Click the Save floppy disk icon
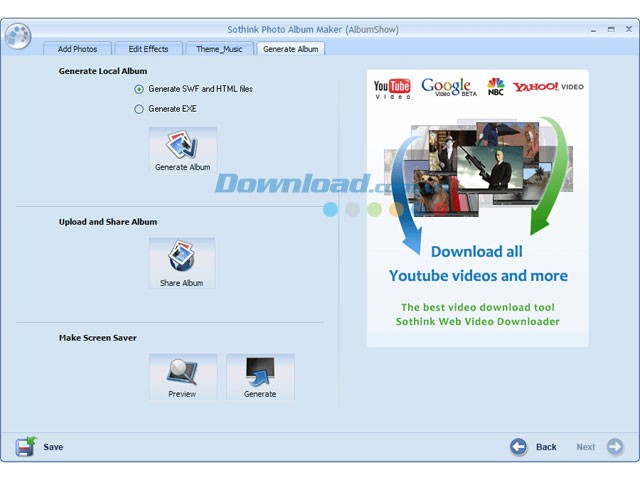Image resolution: width=640 pixels, height=480 pixels. [x=26, y=446]
